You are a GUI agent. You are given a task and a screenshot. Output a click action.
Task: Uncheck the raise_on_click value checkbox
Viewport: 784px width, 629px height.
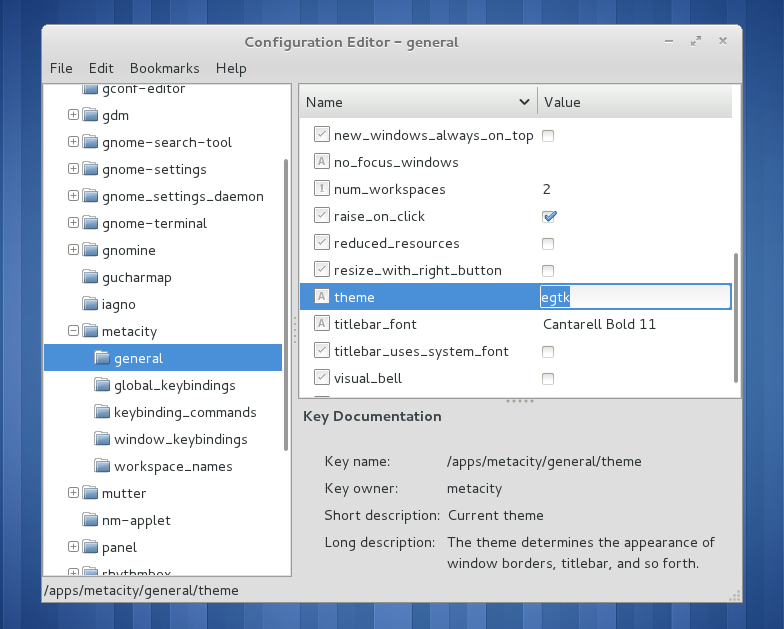pos(549,216)
